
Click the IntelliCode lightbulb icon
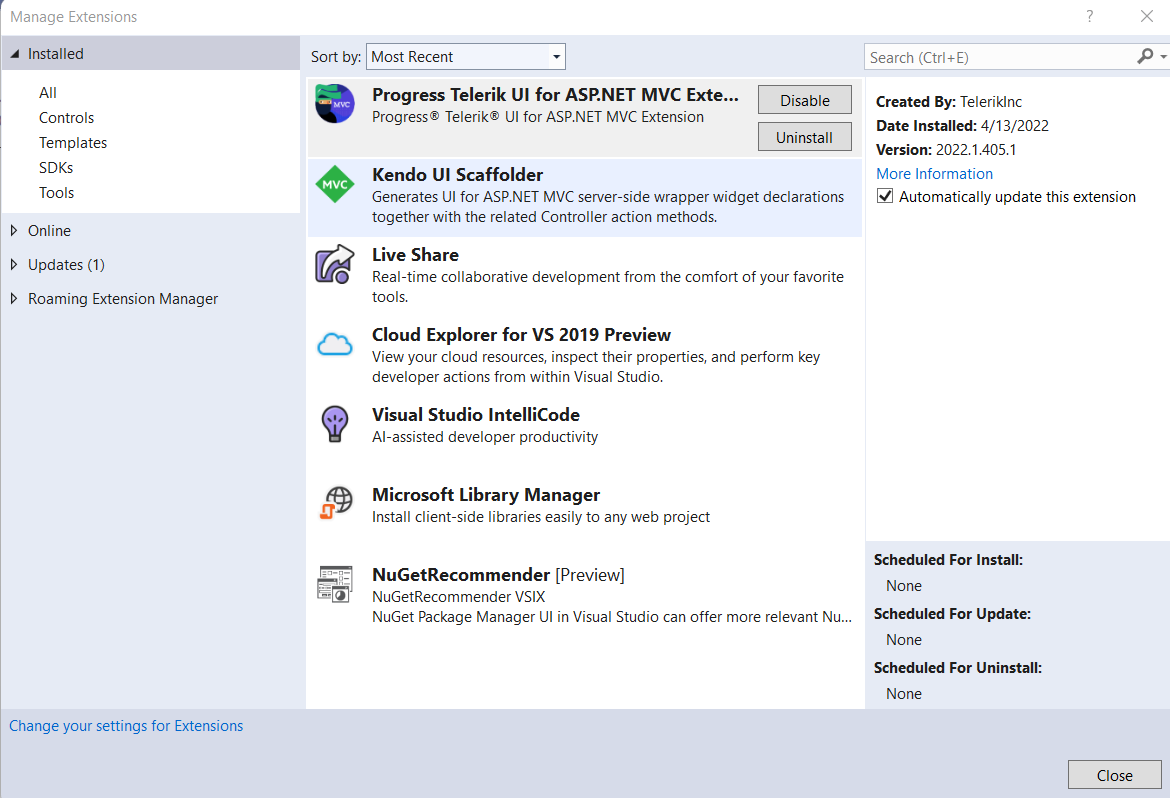335,423
